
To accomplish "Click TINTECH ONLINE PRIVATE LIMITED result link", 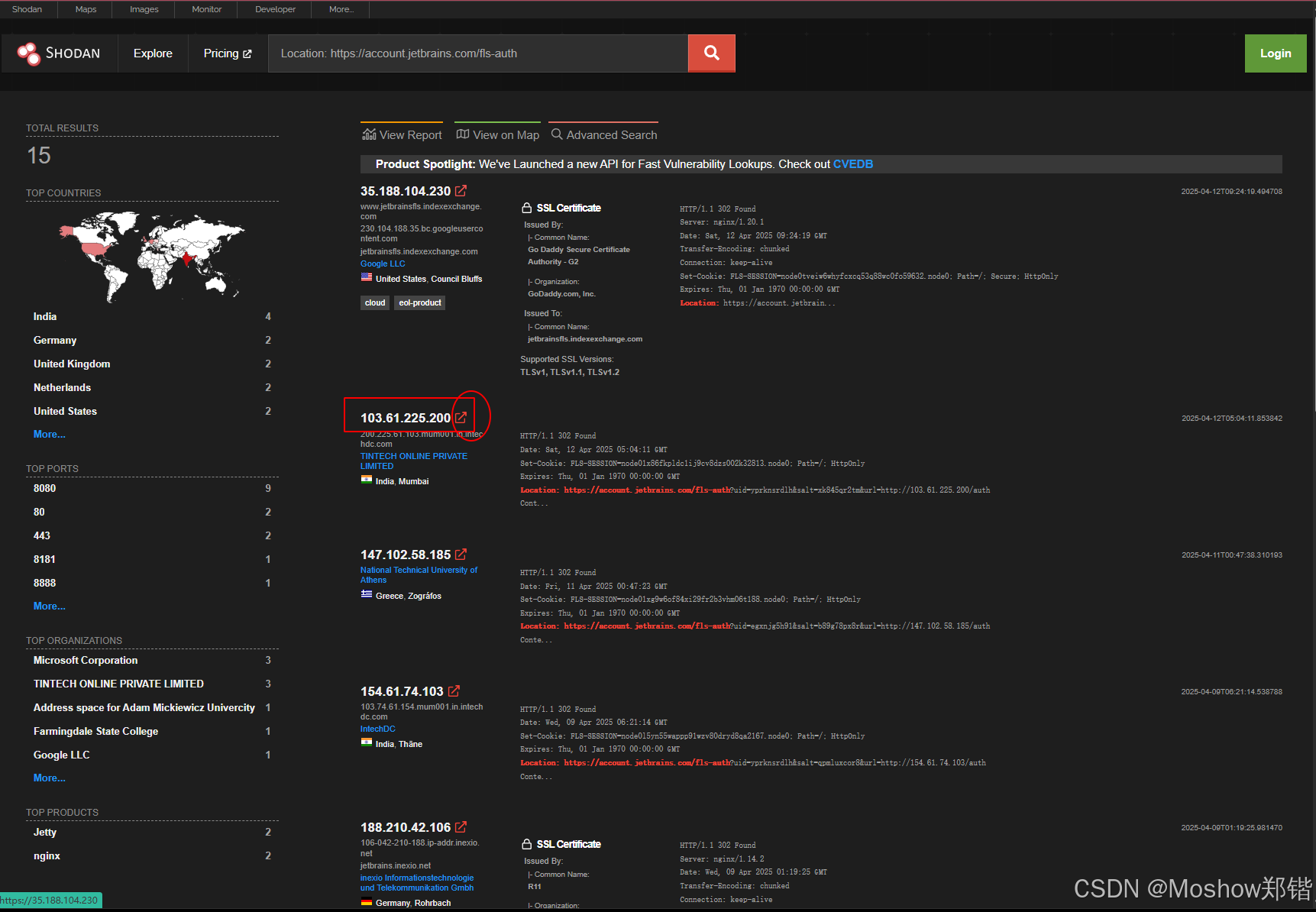I will (x=414, y=461).
